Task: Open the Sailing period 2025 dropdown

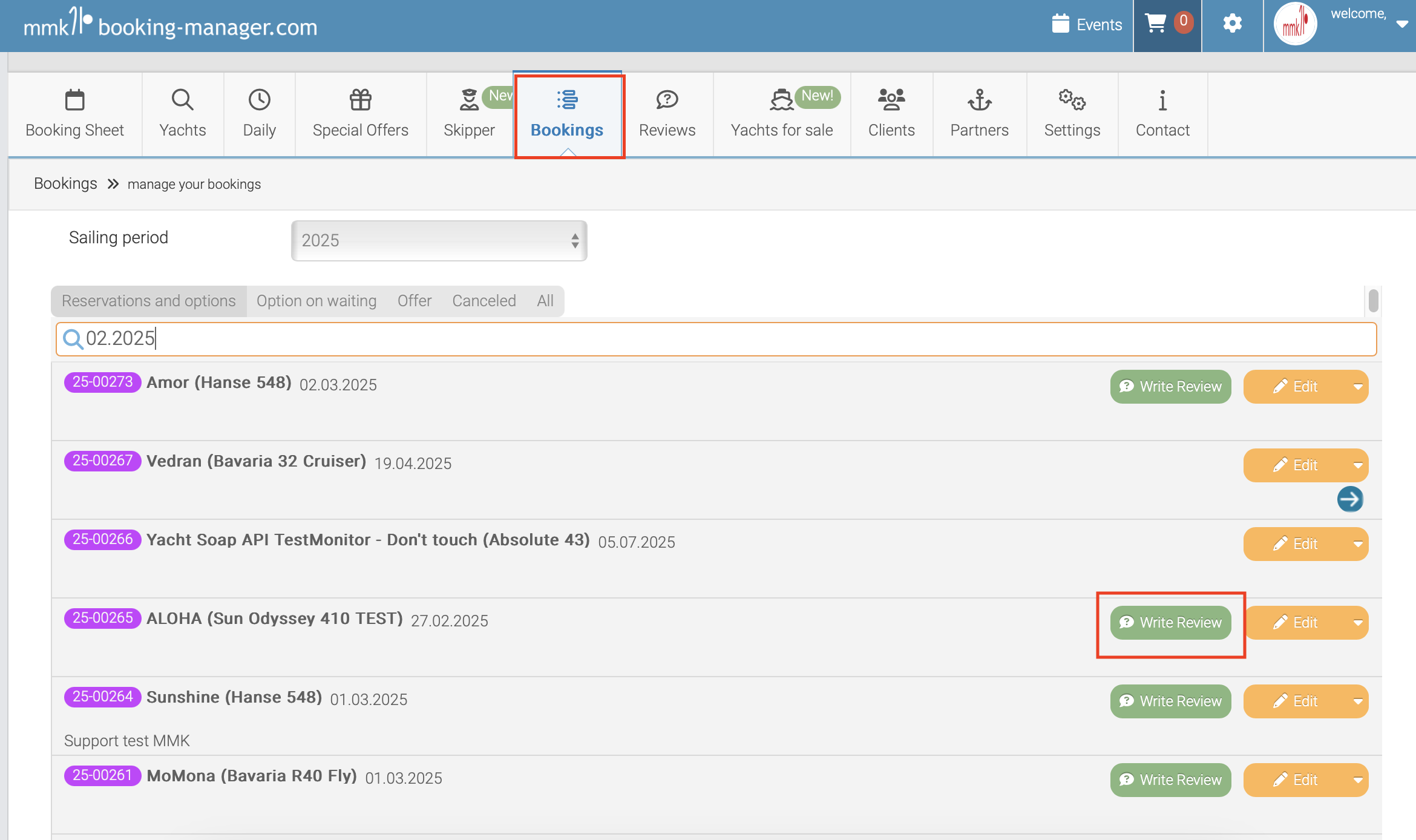Action: pyautogui.click(x=439, y=240)
